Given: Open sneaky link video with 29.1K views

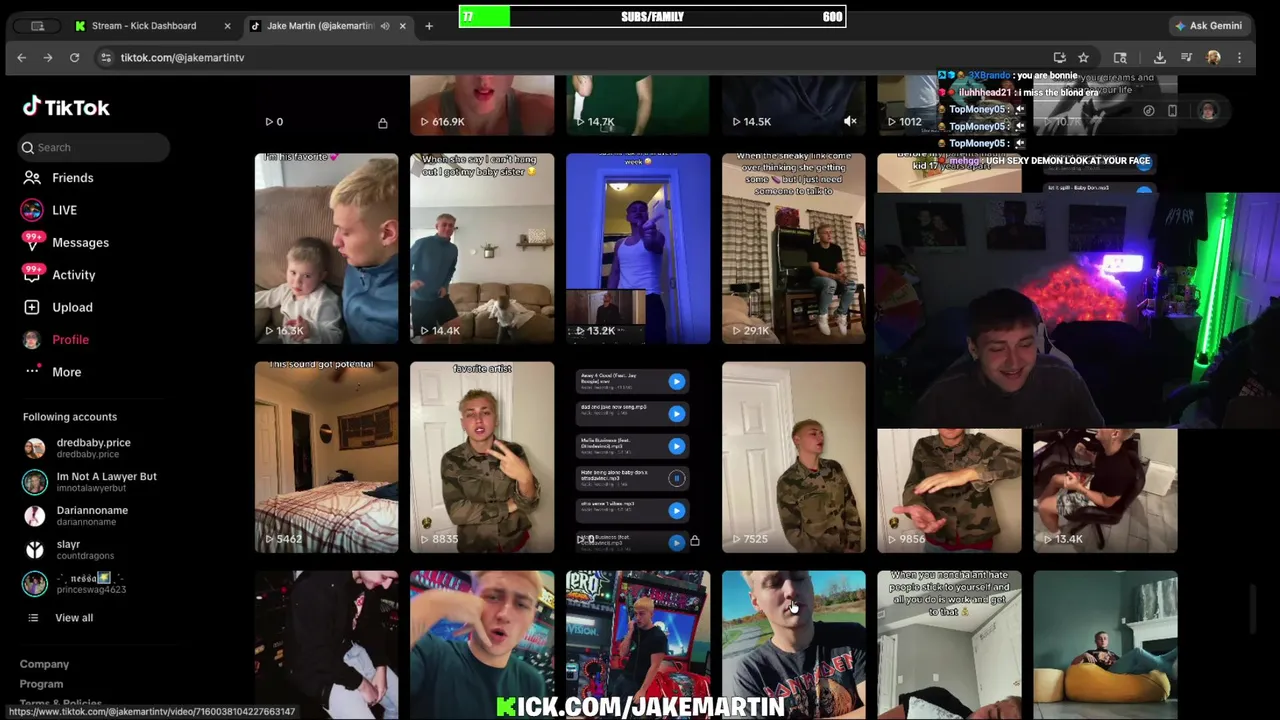Looking at the screenshot, I should (794, 248).
